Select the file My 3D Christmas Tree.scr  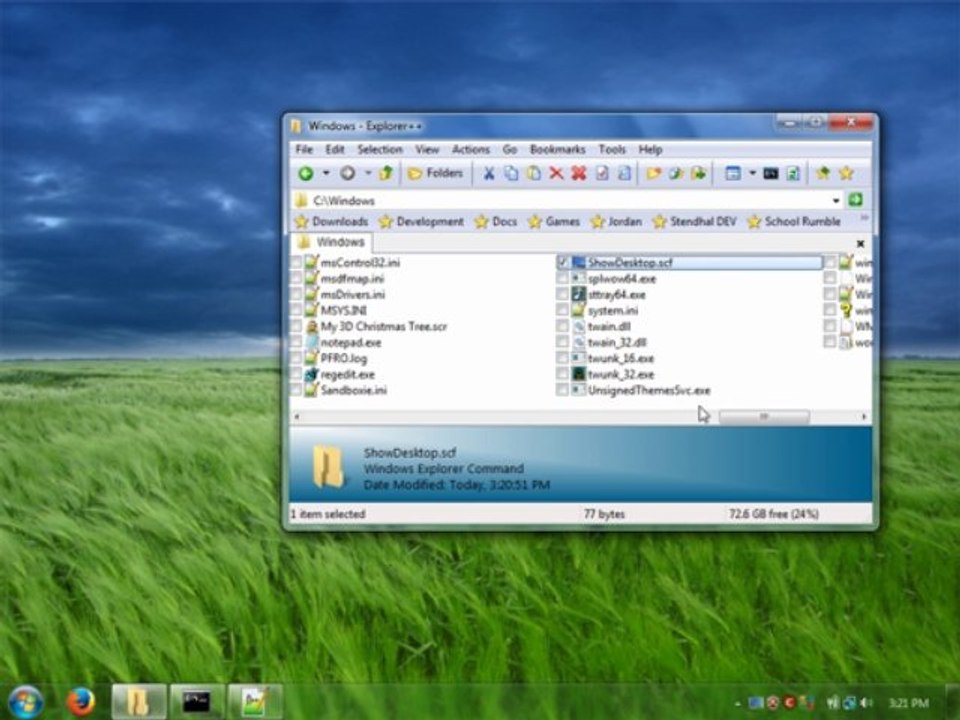(x=383, y=326)
